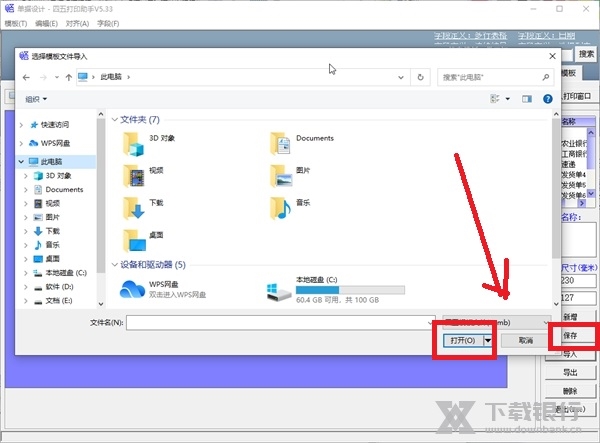The height and width of the screenshot is (443, 600).
Task: Go up one folder level
Action: pos(68,77)
